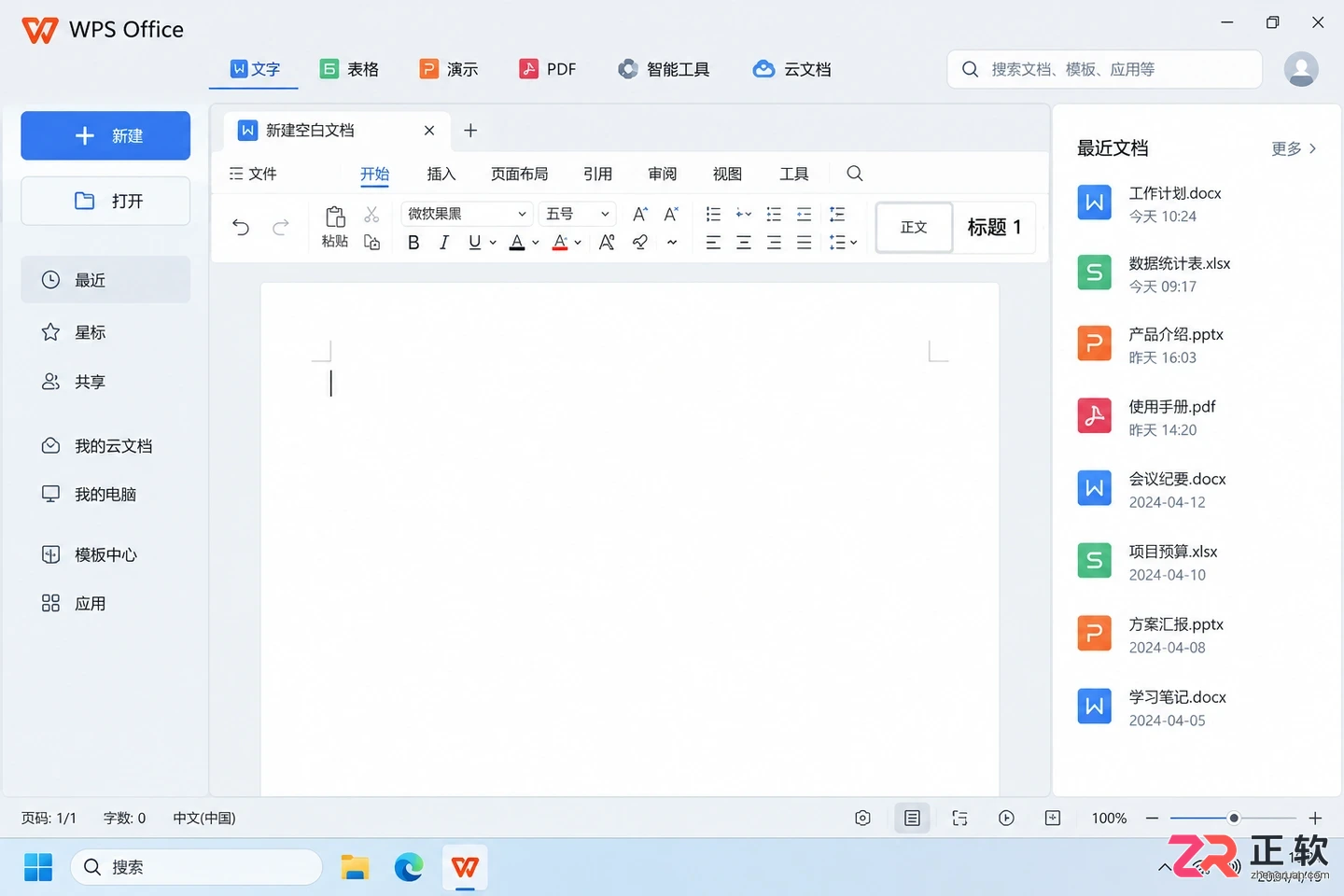The image size is (1344, 896).
Task: Open recent file 工作计划.docx
Action: pyautogui.click(x=1197, y=203)
